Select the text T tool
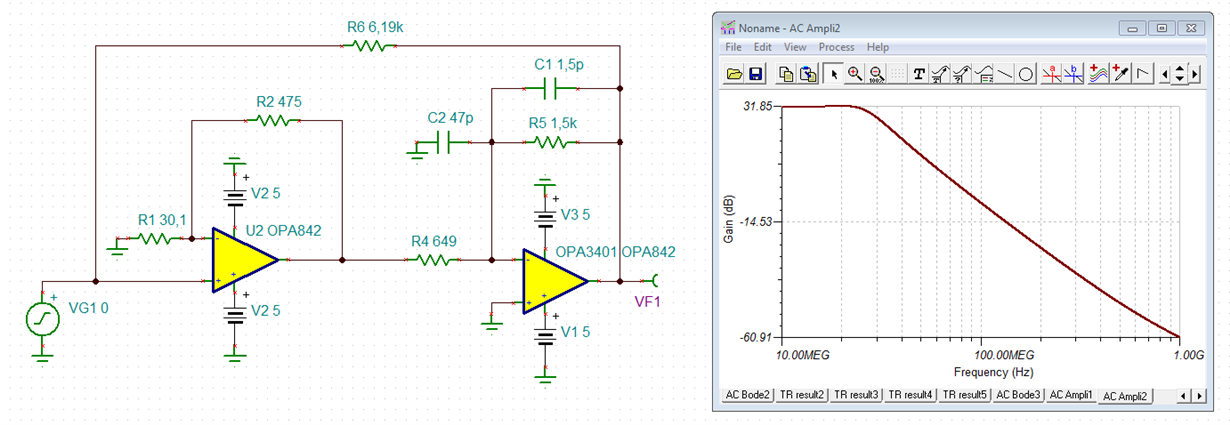The height and width of the screenshot is (425, 1230). point(919,73)
